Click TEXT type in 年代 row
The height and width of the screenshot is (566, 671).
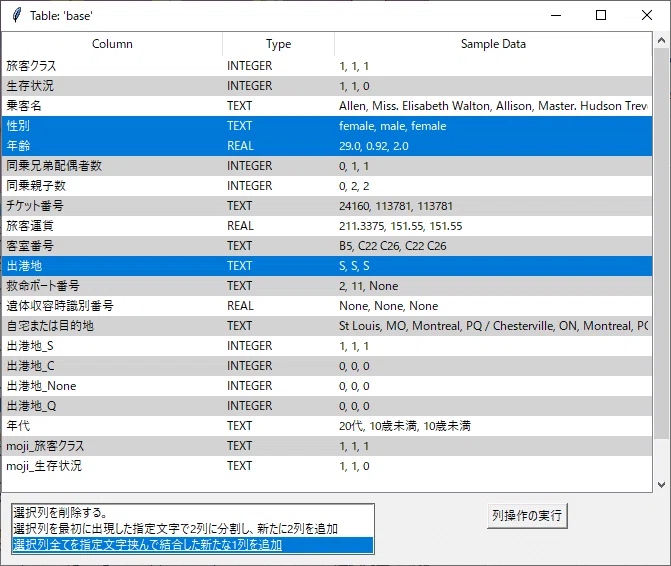click(240, 426)
